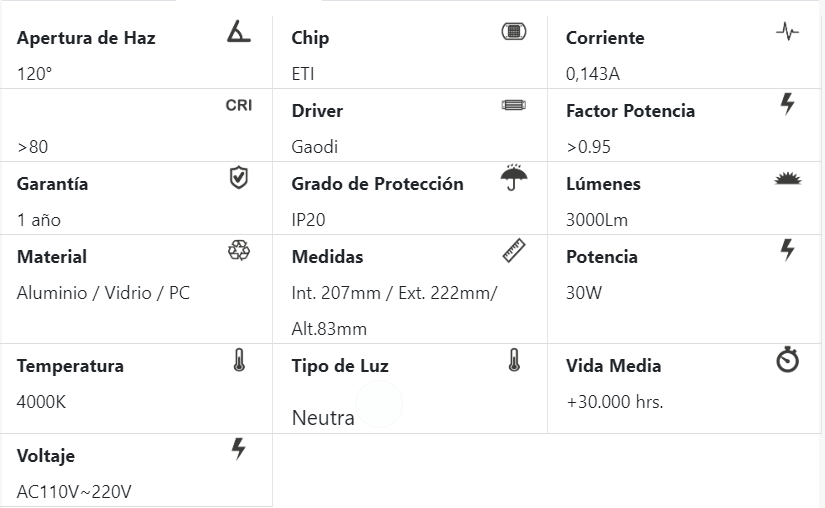Click the lightning icon beside Factor Potencia
This screenshot has height=508, width=825.
788,103
